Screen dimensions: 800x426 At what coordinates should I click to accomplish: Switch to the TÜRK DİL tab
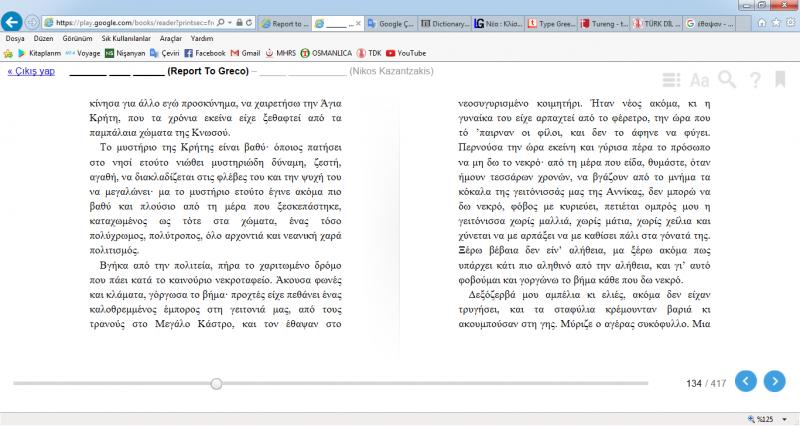[x=657, y=23]
